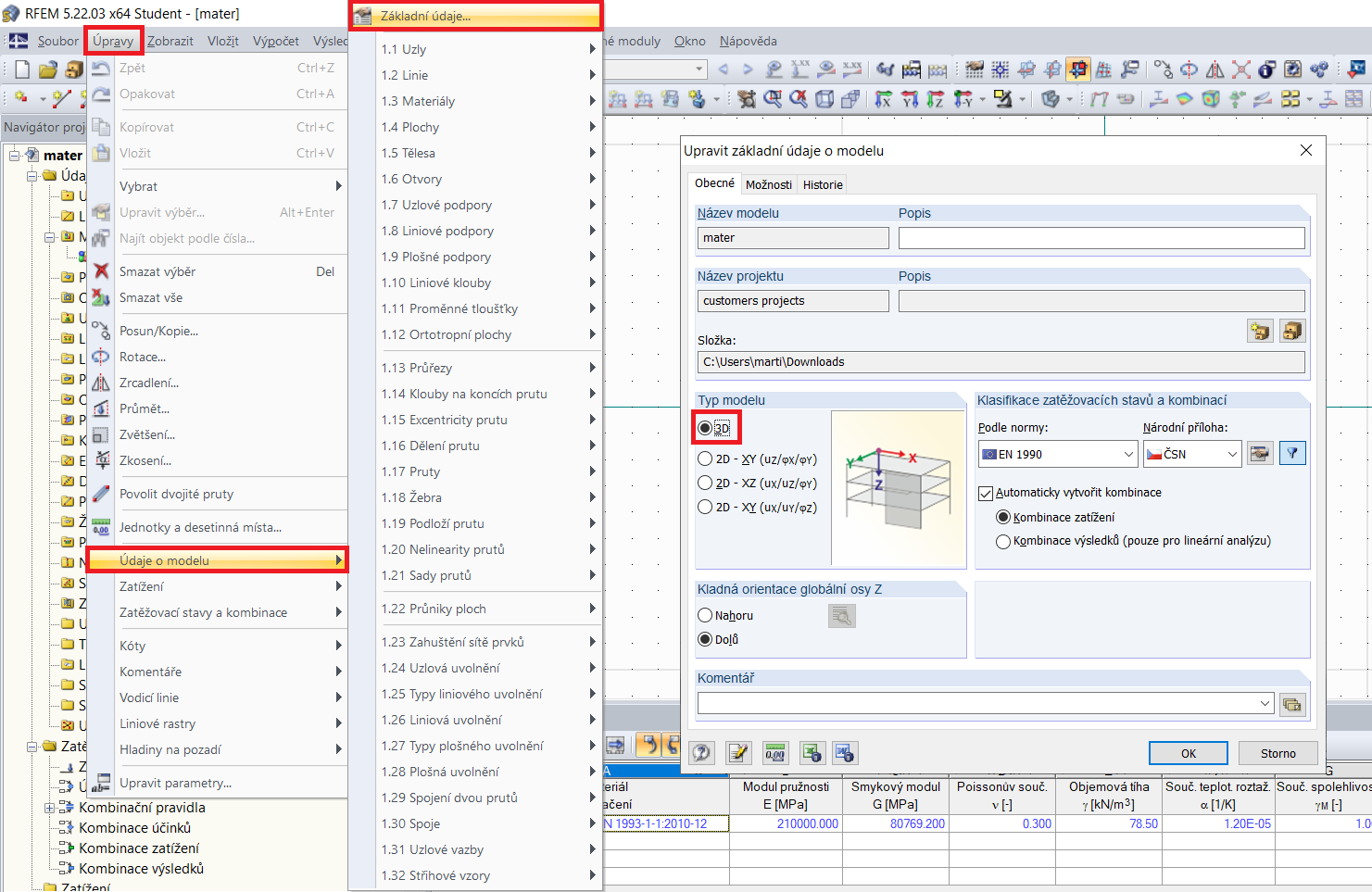1372x892 pixels.
Task: Select 2D - XY (uz/φx/φy) model type
Action: [705, 459]
